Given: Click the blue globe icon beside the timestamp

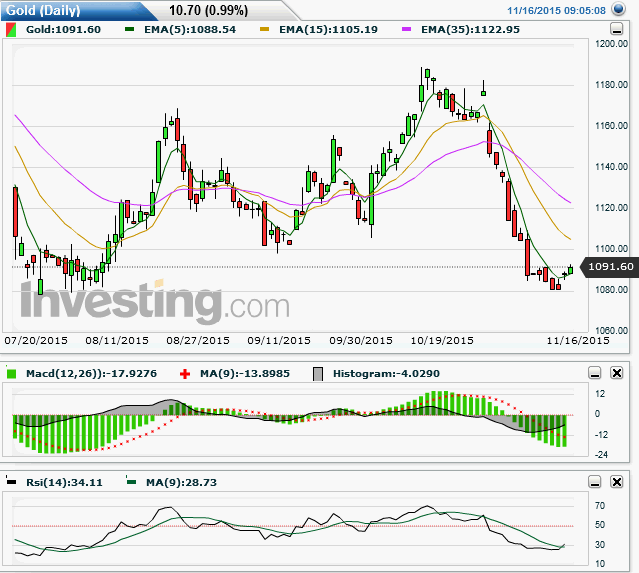Looking at the screenshot, I should [619, 9].
